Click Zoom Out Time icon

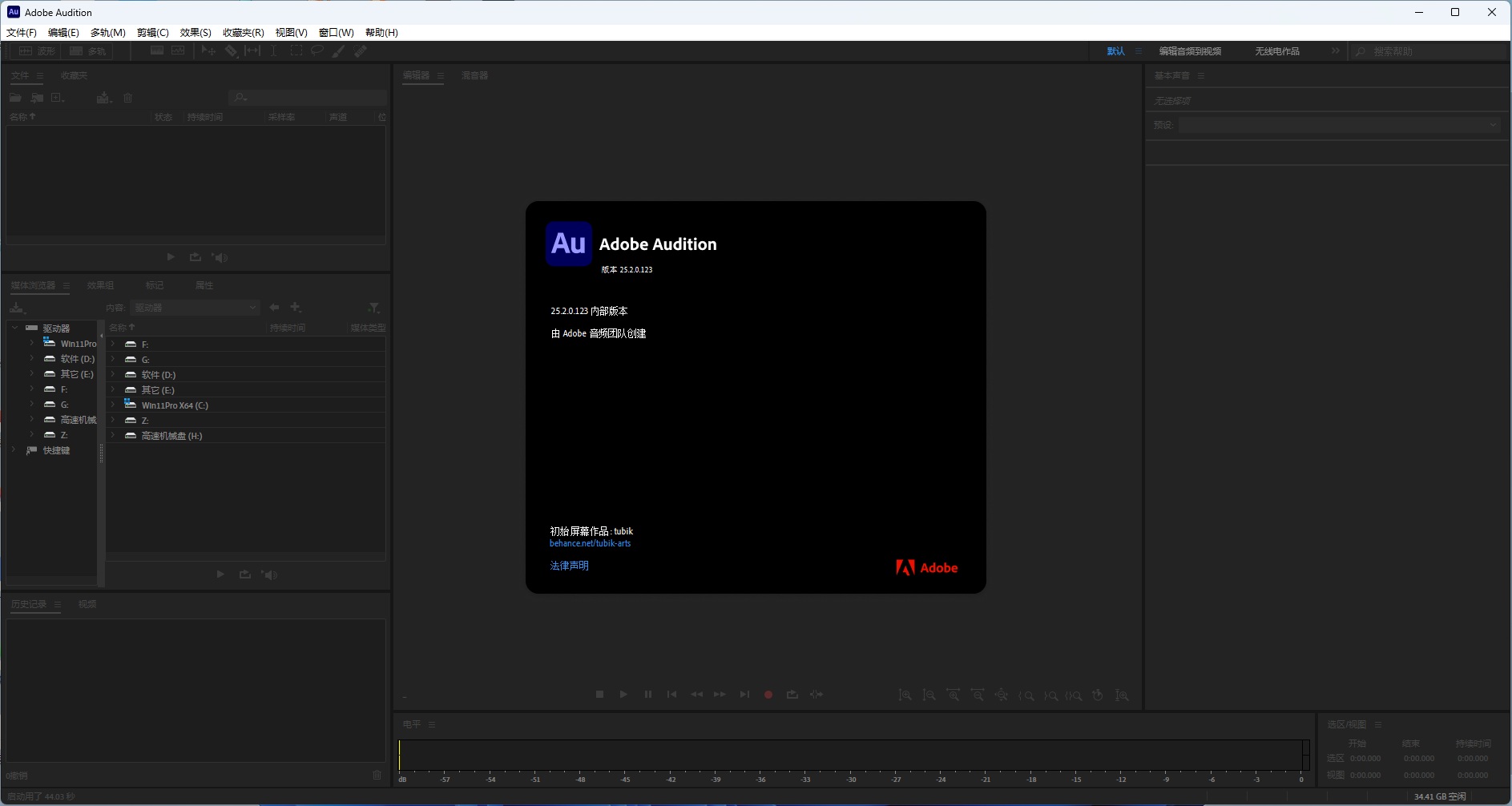(x=978, y=695)
